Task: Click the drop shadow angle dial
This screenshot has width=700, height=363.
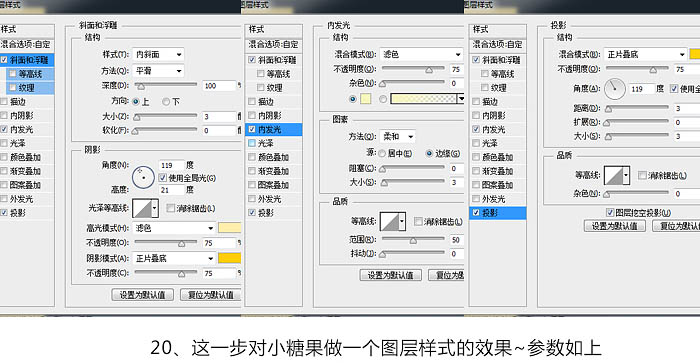Action: pyautogui.click(x=615, y=89)
